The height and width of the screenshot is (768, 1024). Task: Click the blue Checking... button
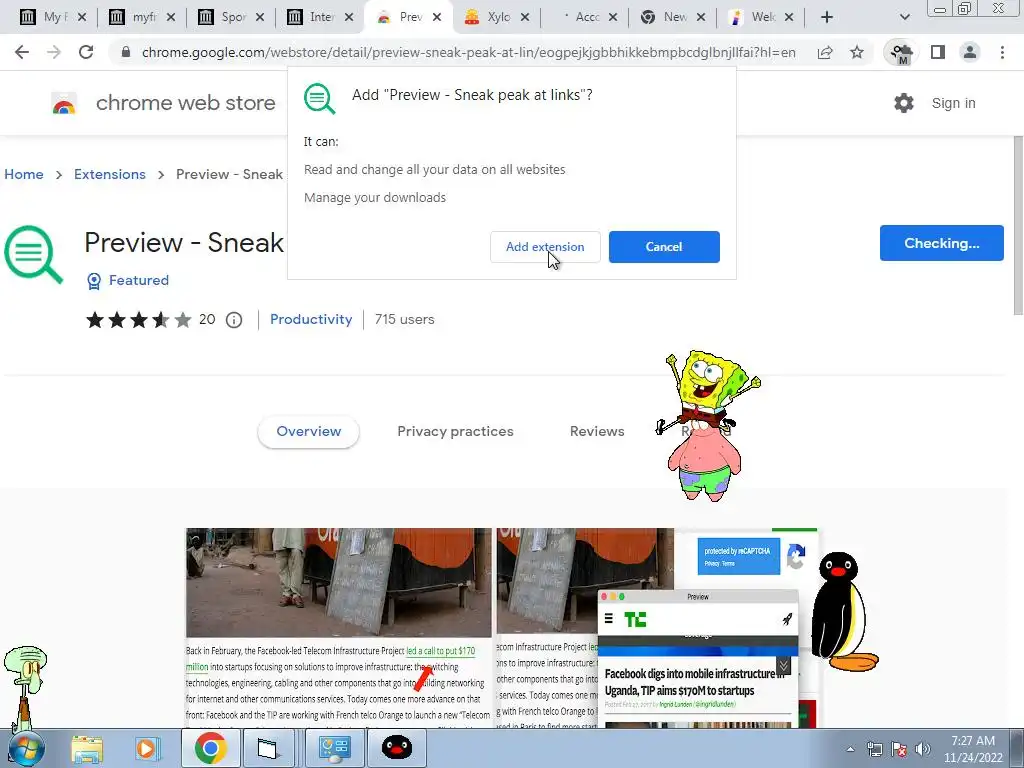click(941, 243)
